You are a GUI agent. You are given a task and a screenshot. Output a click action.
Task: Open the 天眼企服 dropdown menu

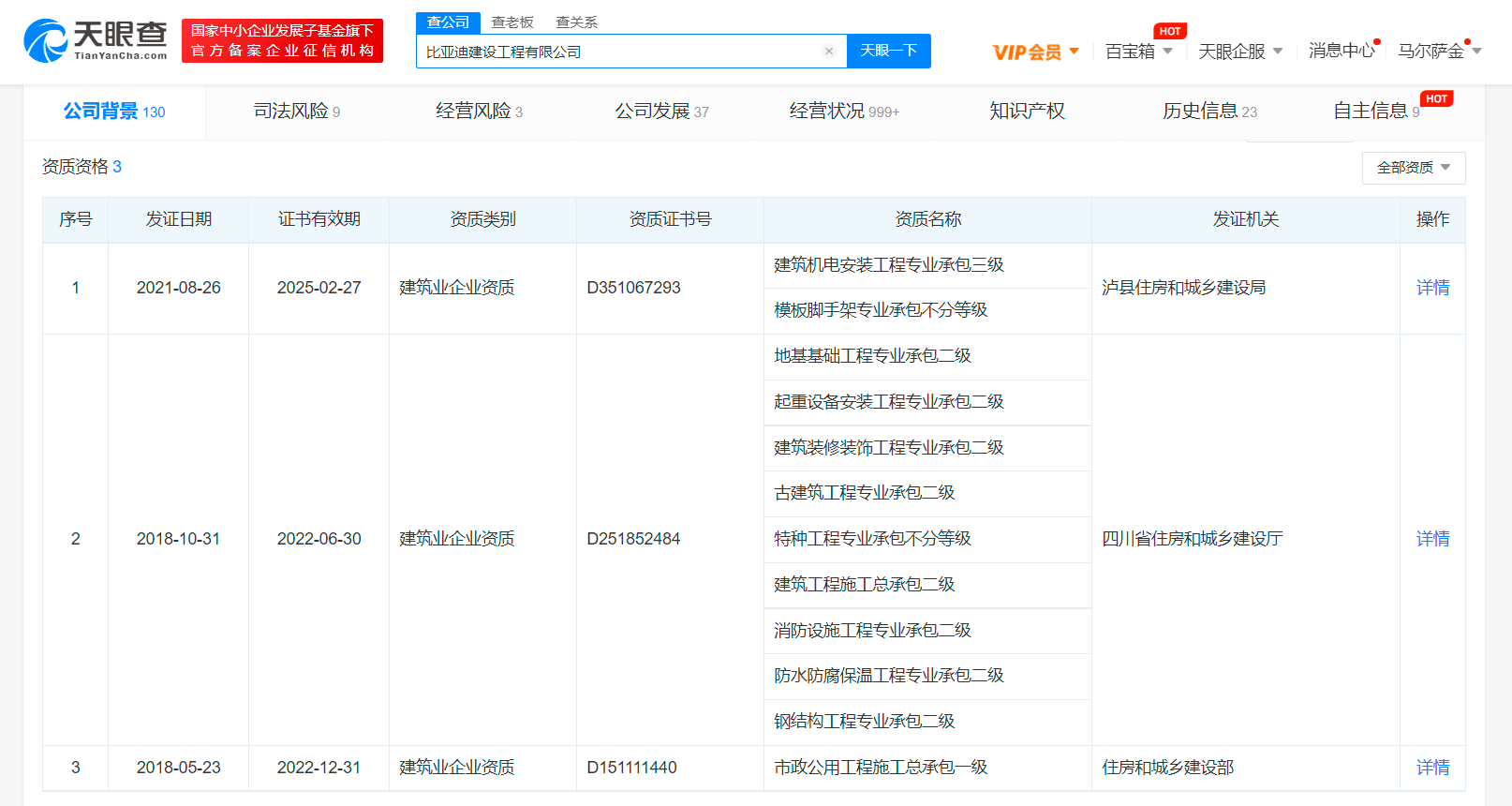click(x=1240, y=52)
